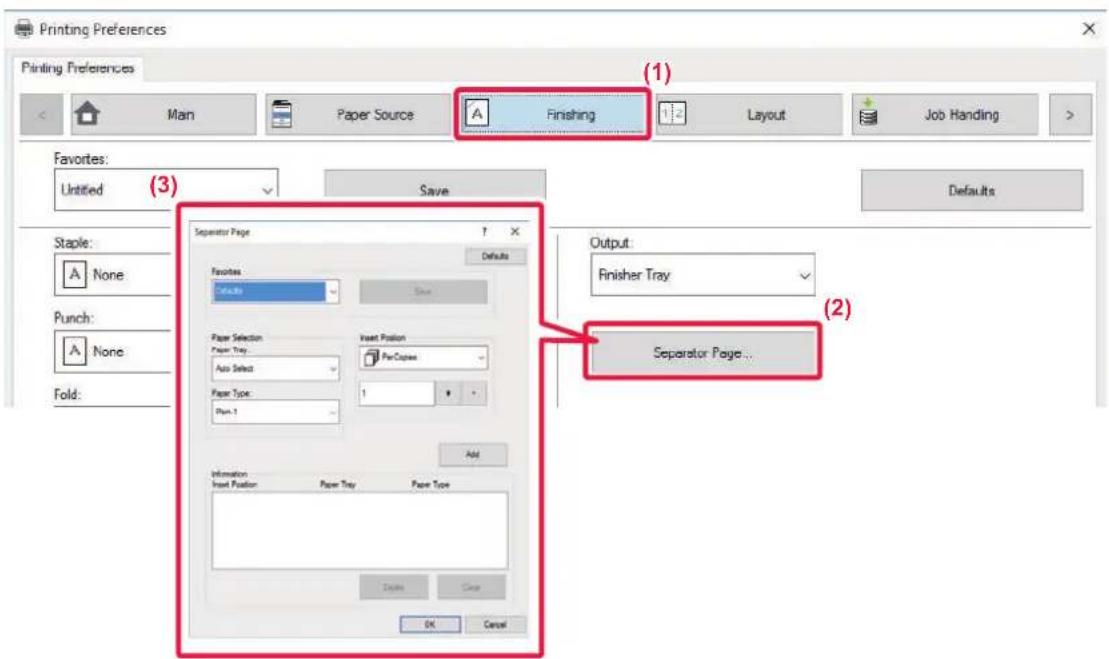Click the Punch option page icon
Viewport: 1109px width, 659px height.
coord(74,351)
